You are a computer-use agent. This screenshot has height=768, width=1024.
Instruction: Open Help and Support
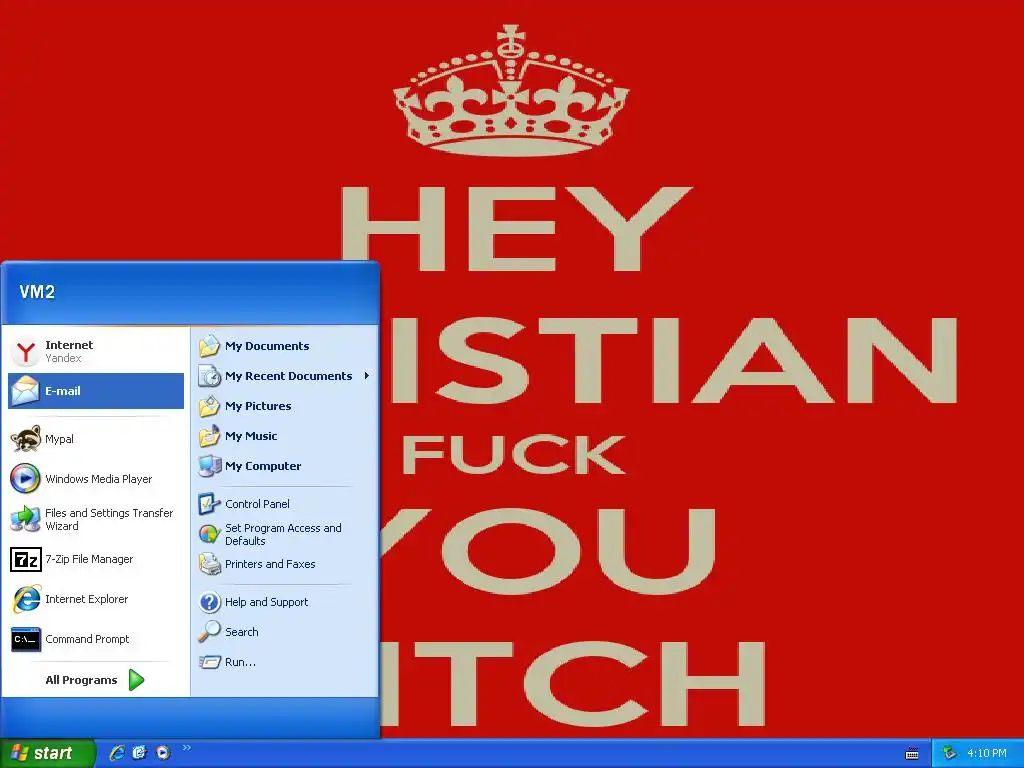pyautogui.click(x=284, y=602)
